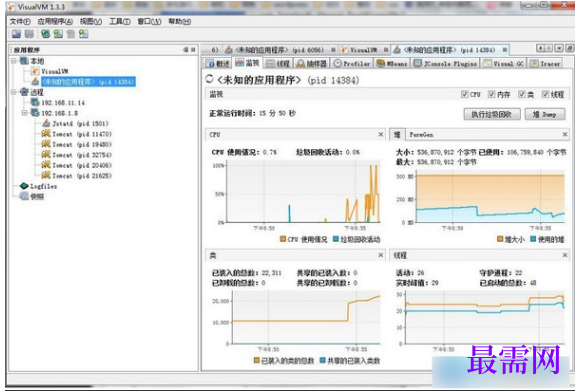Screen dimensions: 579x391
Task: Click the blue 使用的堆 legend swatch
Action: (x=533, y=239)
